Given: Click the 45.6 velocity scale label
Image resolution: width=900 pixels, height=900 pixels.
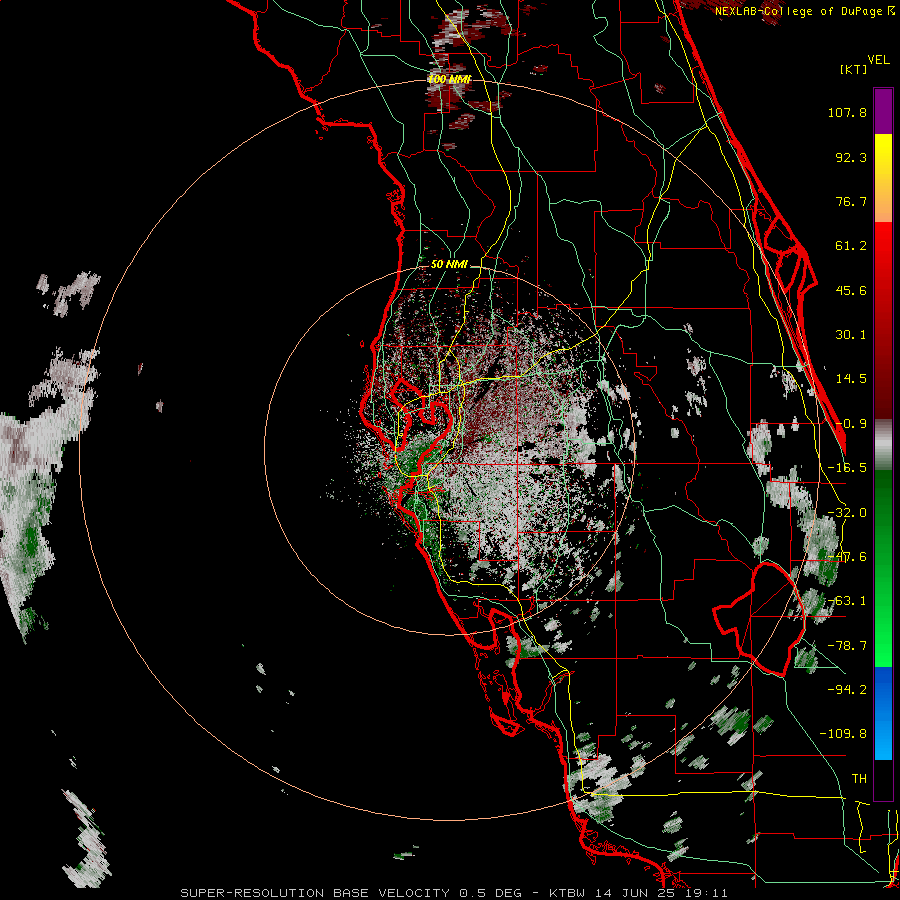Looking at the screenshot, I should click(851, 290).
